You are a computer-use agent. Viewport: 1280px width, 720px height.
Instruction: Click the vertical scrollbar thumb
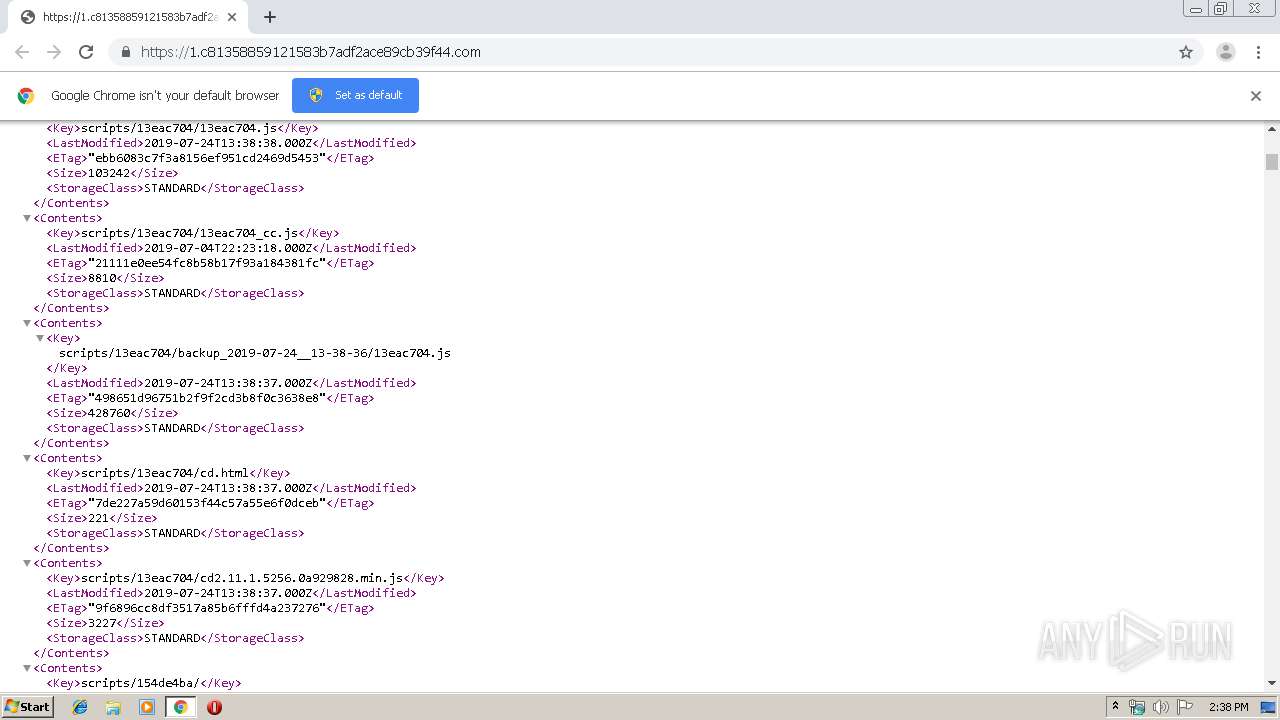click(x=1272, y=162)
